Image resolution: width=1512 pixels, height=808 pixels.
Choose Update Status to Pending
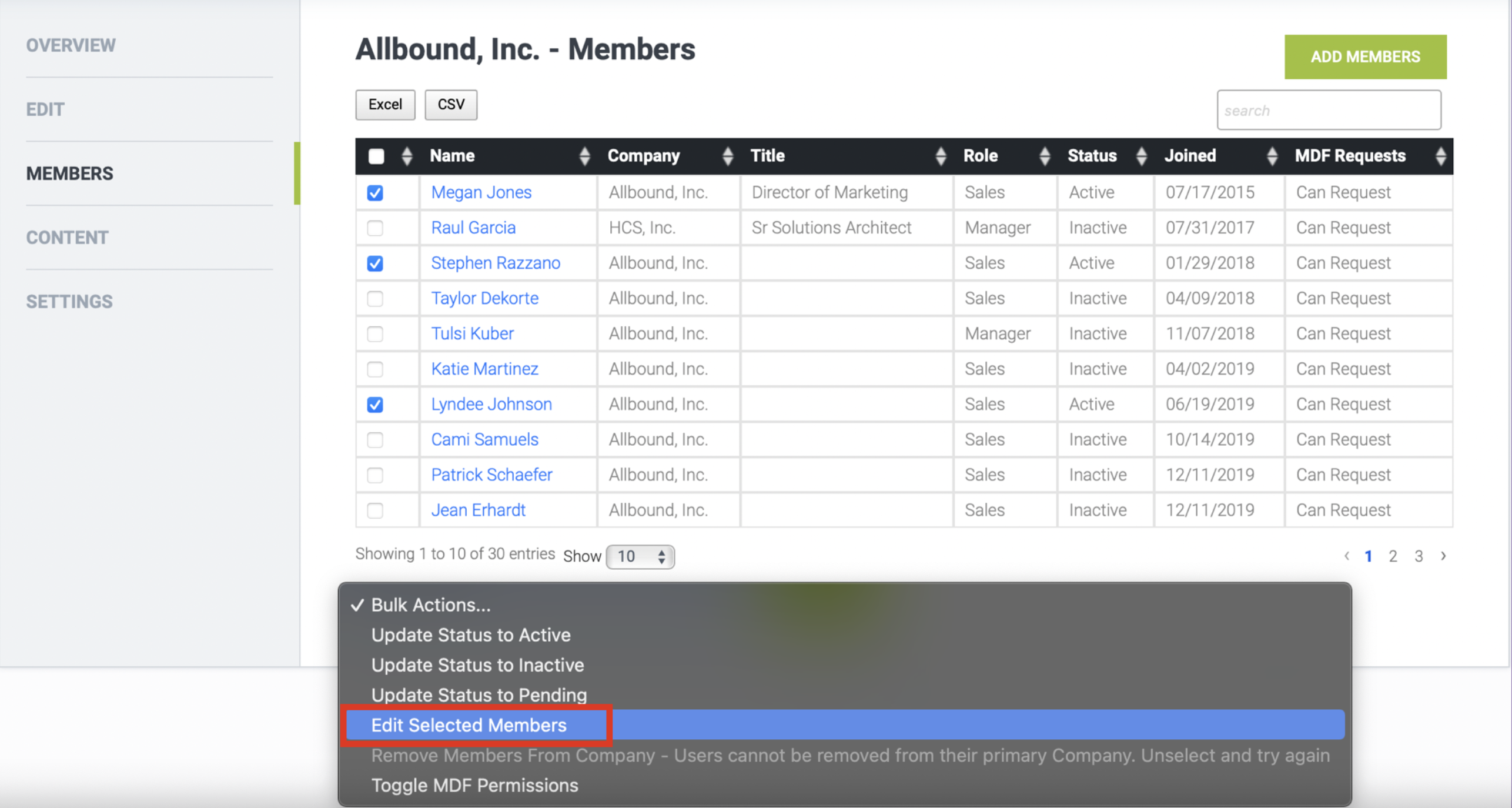point(845,695)
